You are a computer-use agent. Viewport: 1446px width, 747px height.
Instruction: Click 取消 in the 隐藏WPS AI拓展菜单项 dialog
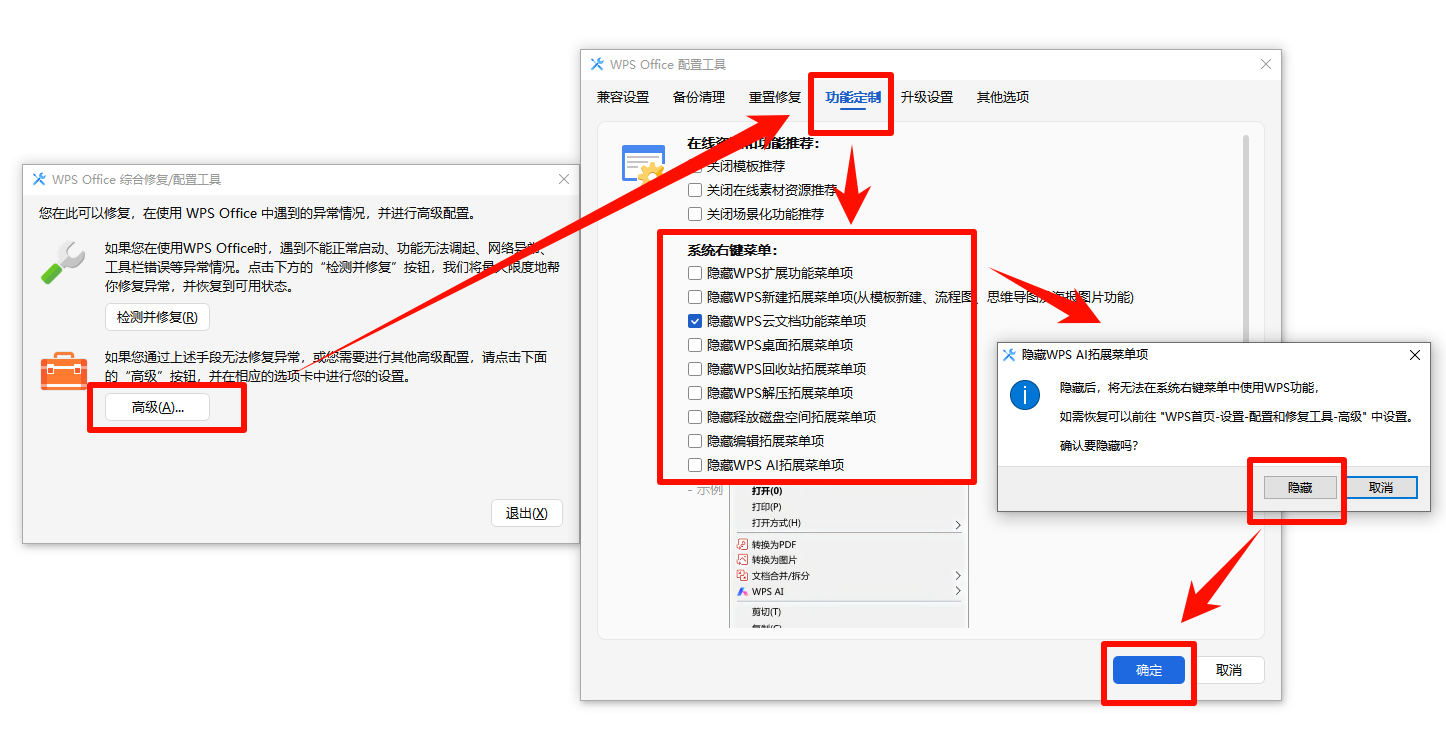(x=1381, y=487)
